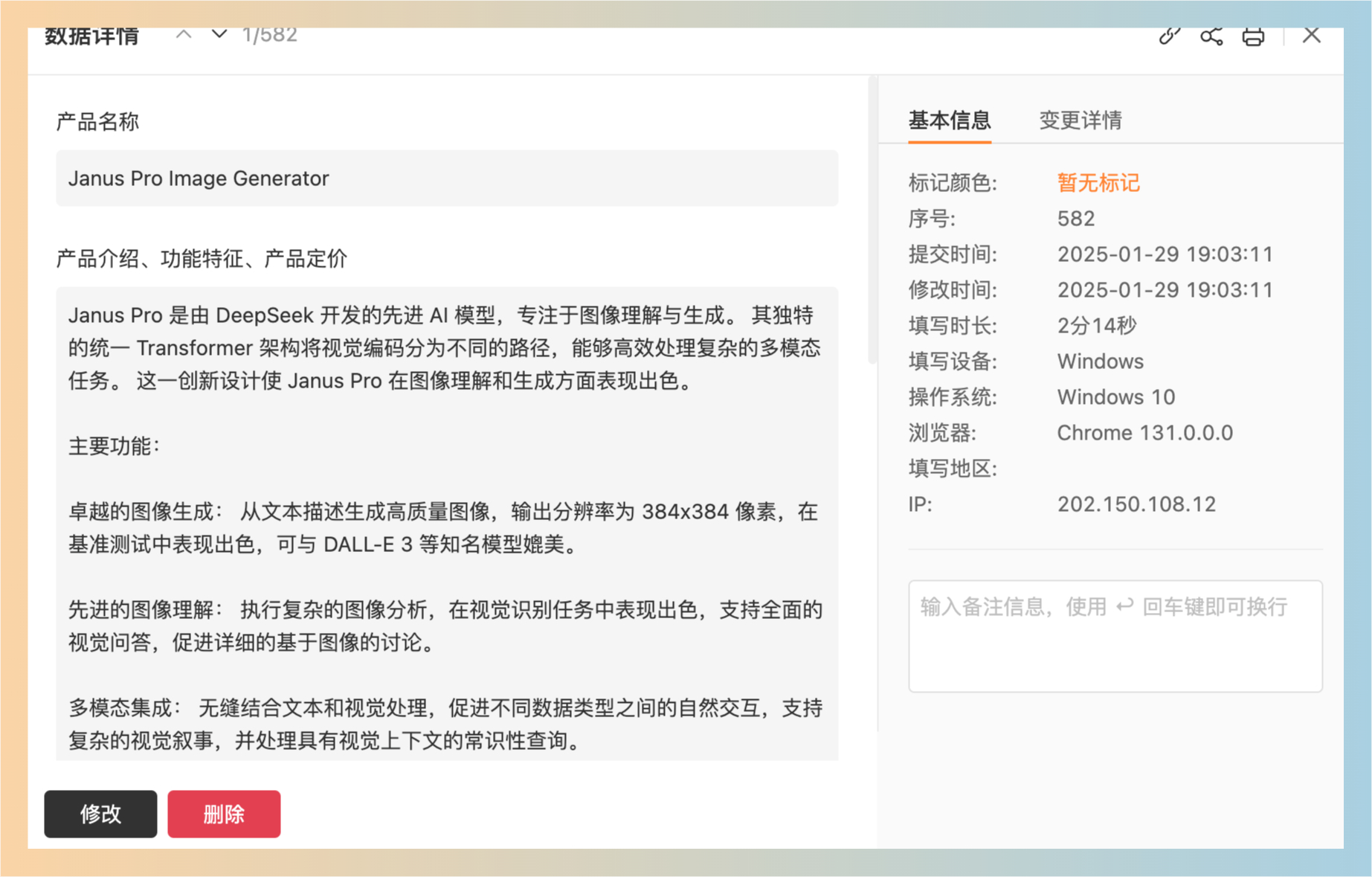Close the 数据详情 panel
Screen dimensions: 1372x877
pyautogui.click(x=1311, y=35)
